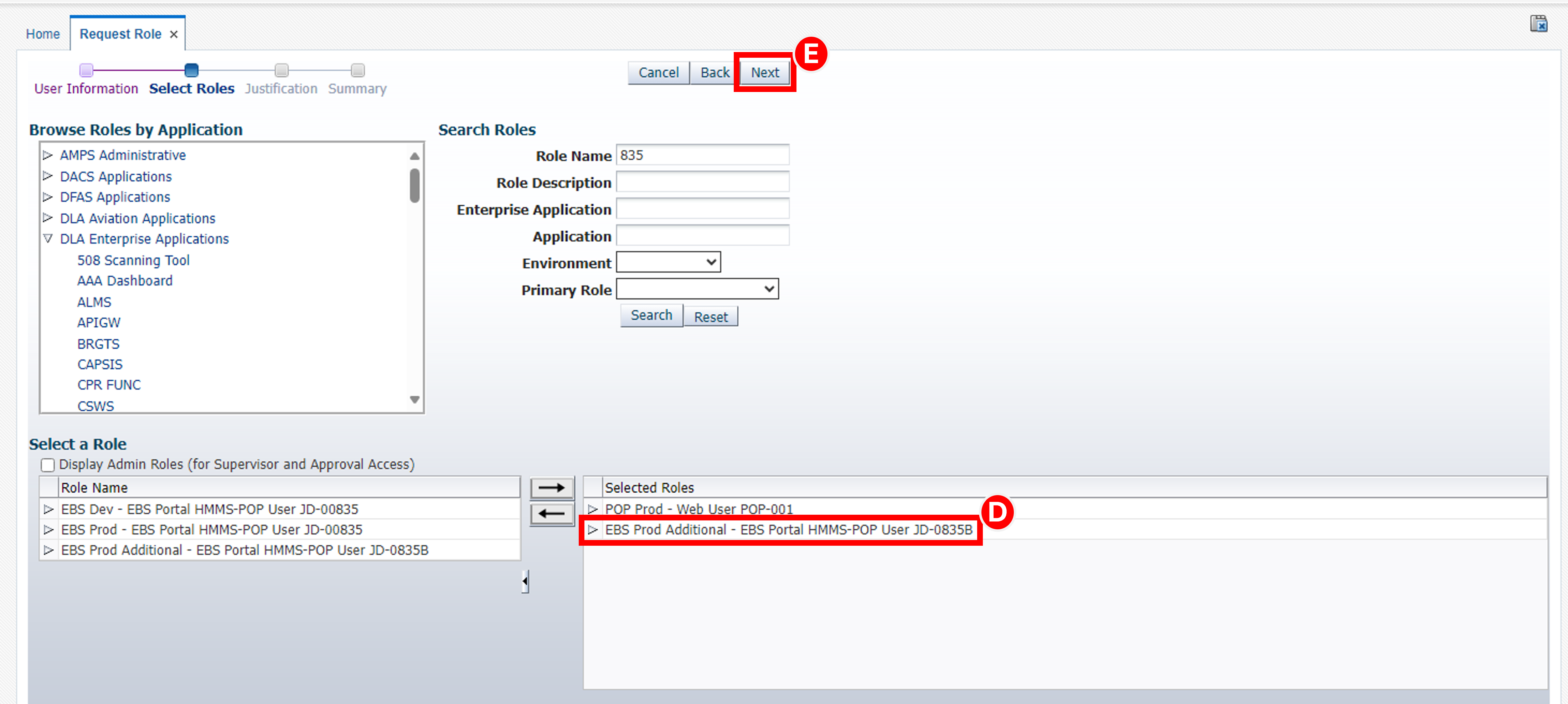Select 508 Scanning Tool in the tree
This screenshot has height=704, width=1568.
click(x=133, y=261)
